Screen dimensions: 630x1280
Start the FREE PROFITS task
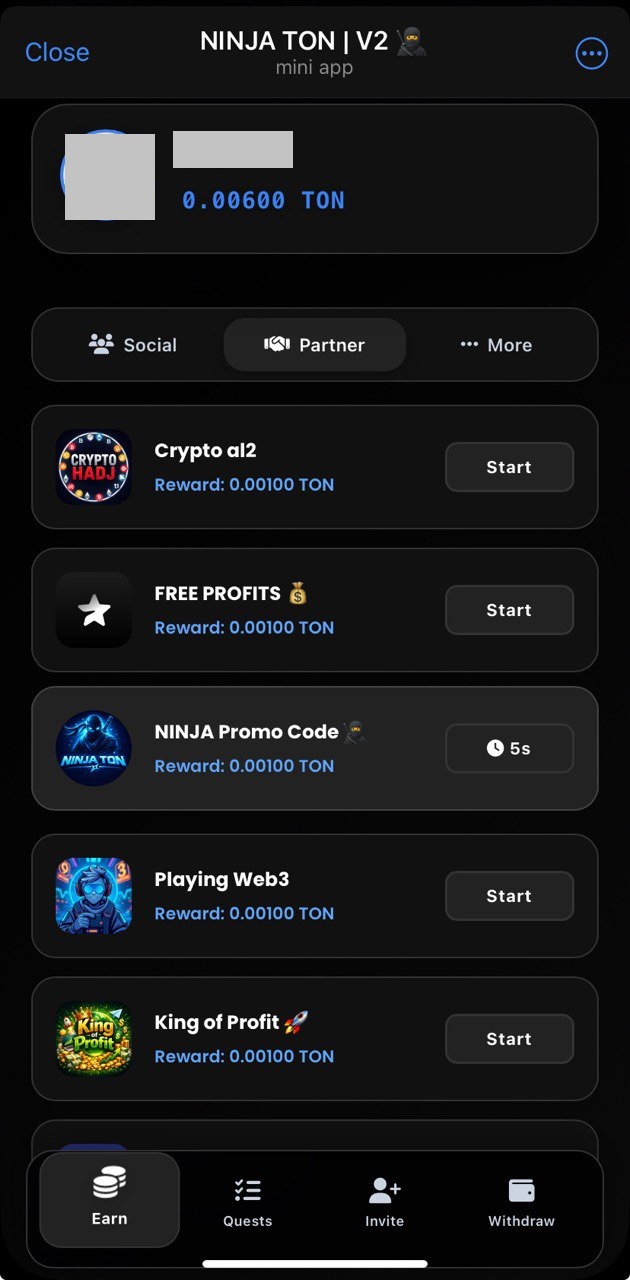point(509,610)
